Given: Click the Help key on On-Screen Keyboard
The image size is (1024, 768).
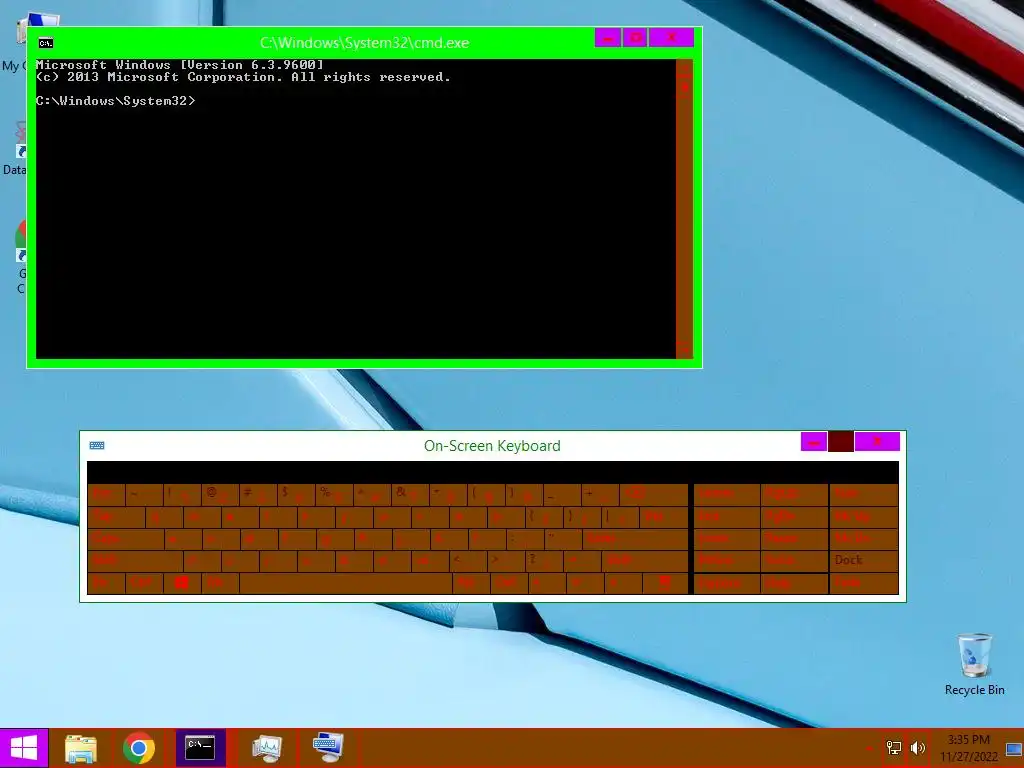Looking at the screenshot, I should click(795, 584).
